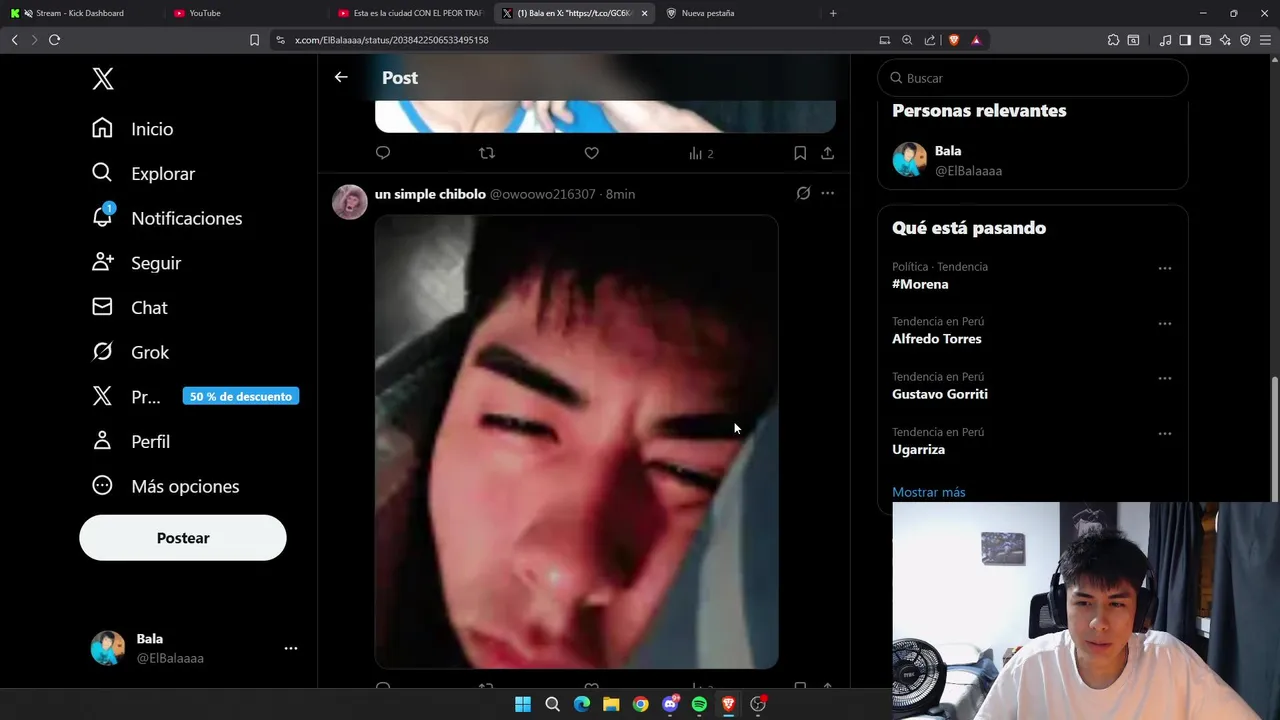Toggle the browser sidebar panel

(1185, 40)
